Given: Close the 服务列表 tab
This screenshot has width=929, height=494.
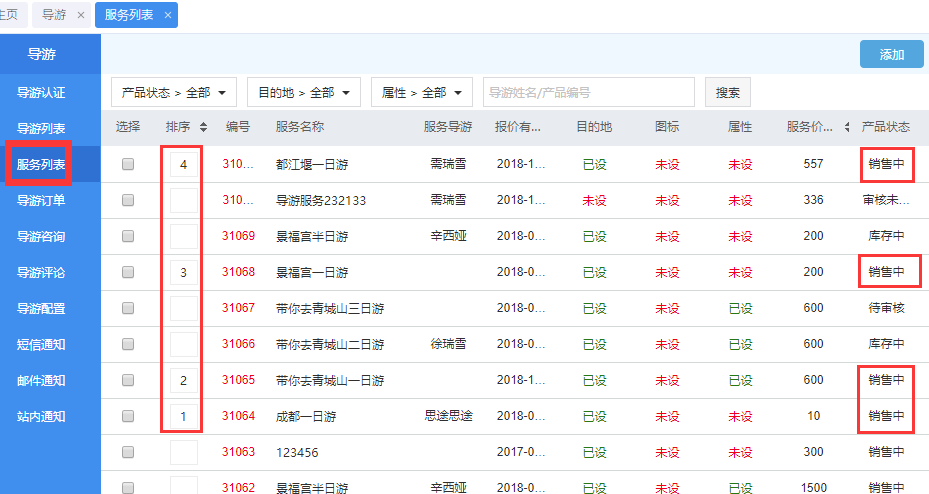Looking at the screenshot, I should pos(168,15).
